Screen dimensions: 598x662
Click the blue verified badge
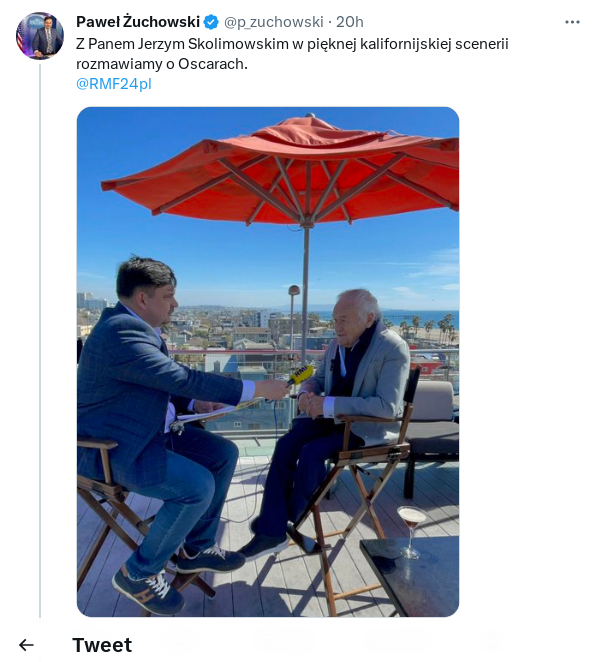[211, 22]
